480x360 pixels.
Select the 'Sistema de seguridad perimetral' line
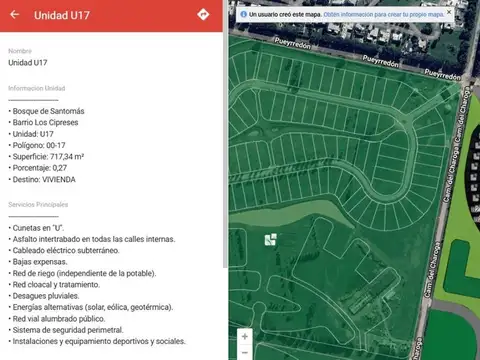click(66, 330)
